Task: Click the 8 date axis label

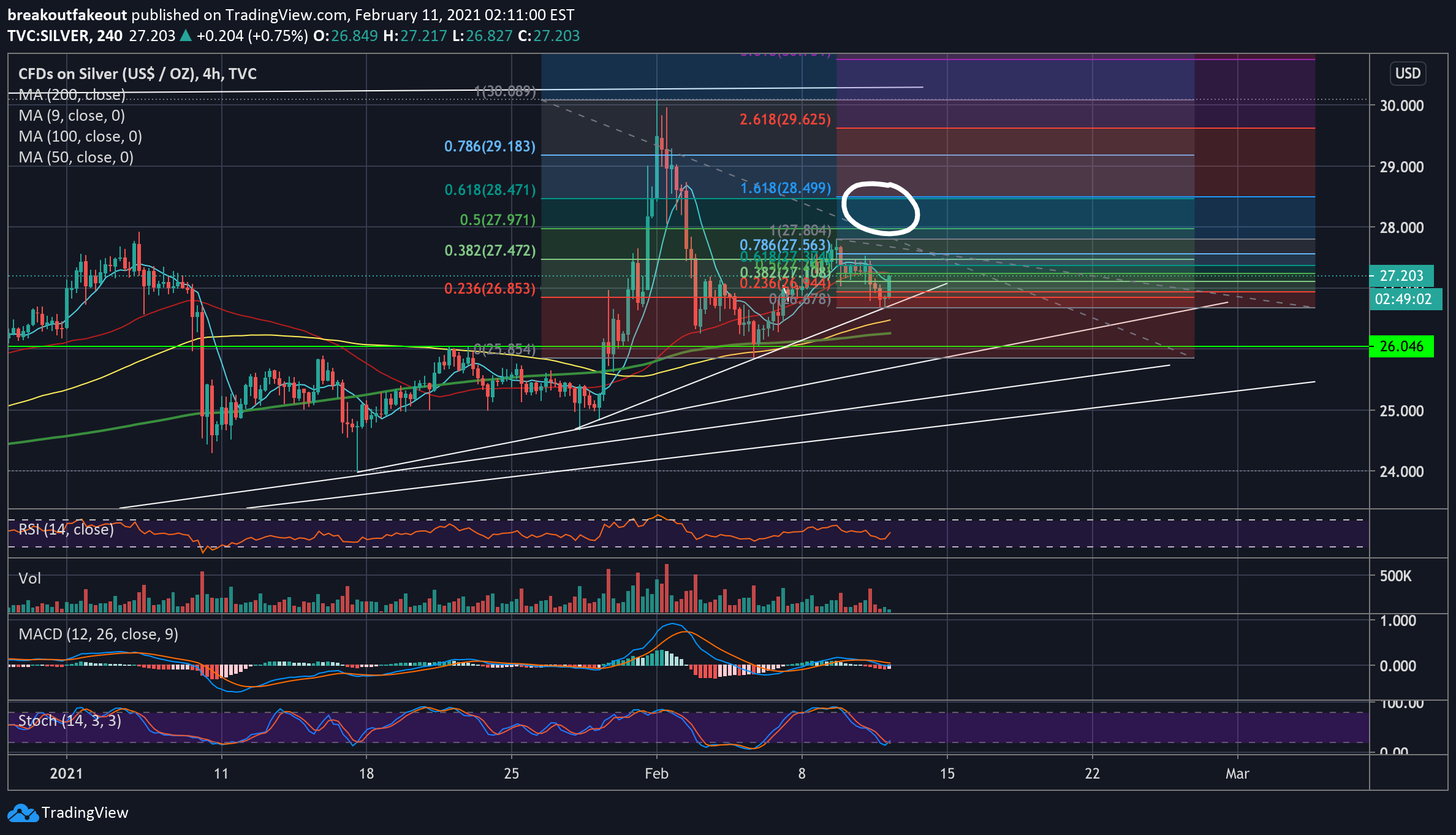Action: [x=802, y=774]
